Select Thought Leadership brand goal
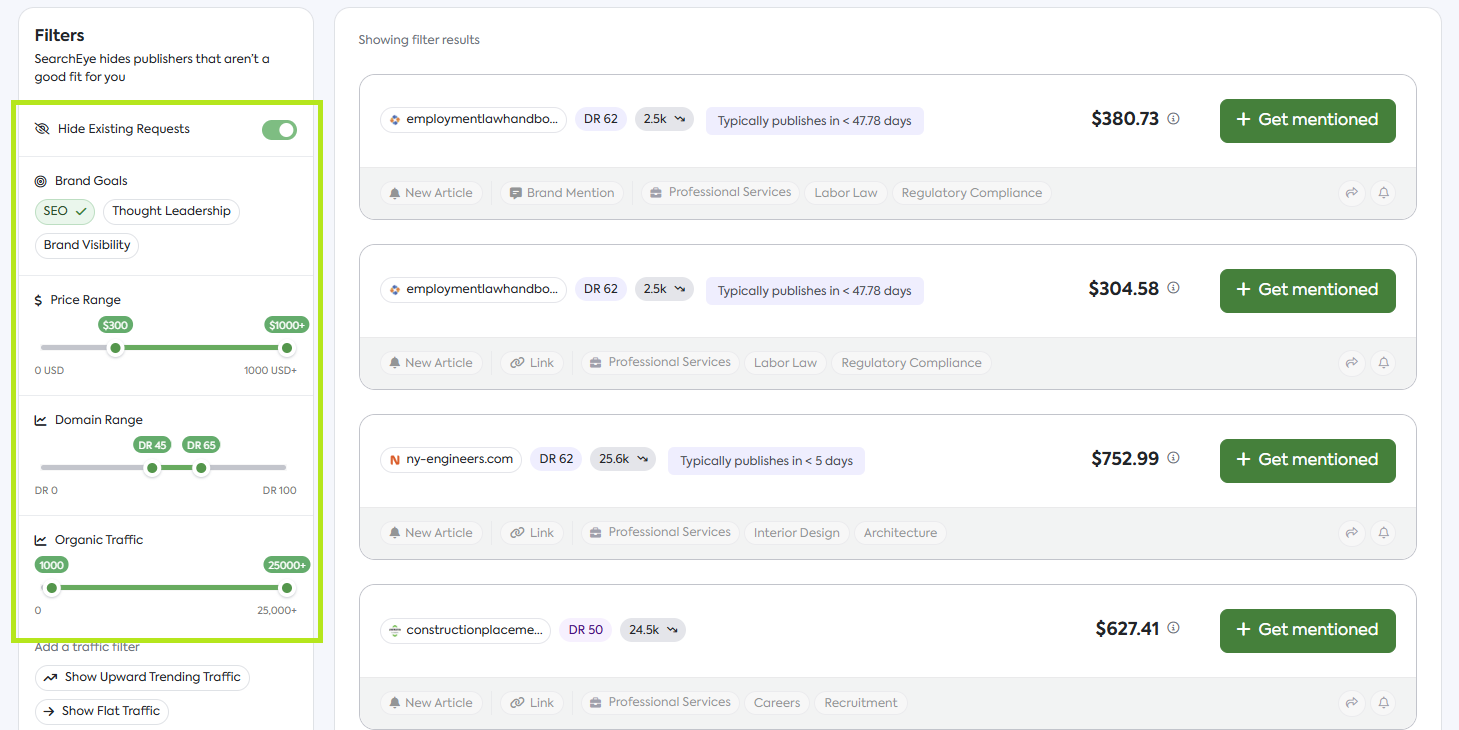 click(171, 212)
